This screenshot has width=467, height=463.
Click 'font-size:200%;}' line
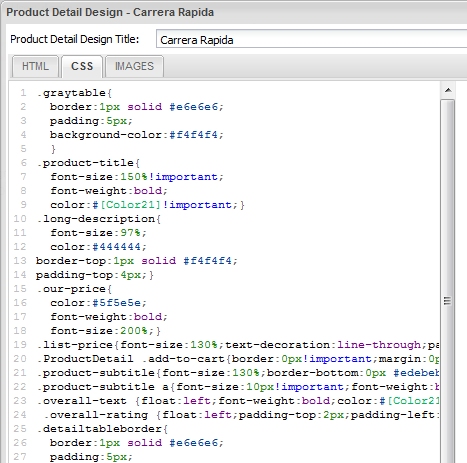(105, 331)
